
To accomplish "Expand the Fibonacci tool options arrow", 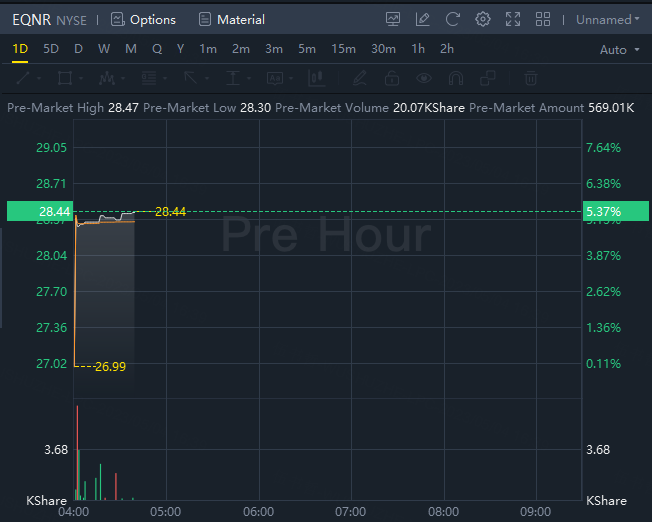I will (165, 78).
